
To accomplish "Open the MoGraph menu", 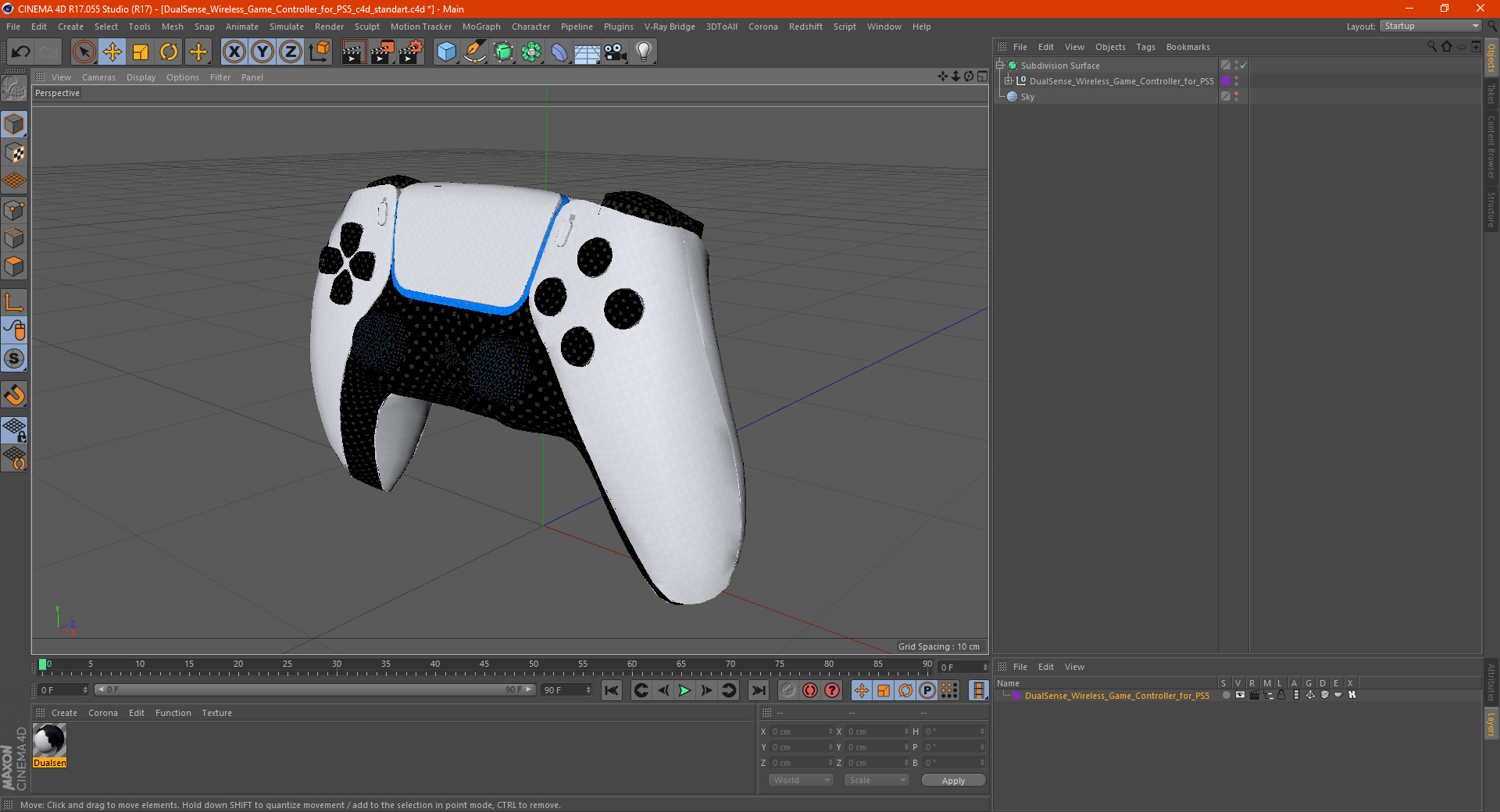I will point(481,27).
